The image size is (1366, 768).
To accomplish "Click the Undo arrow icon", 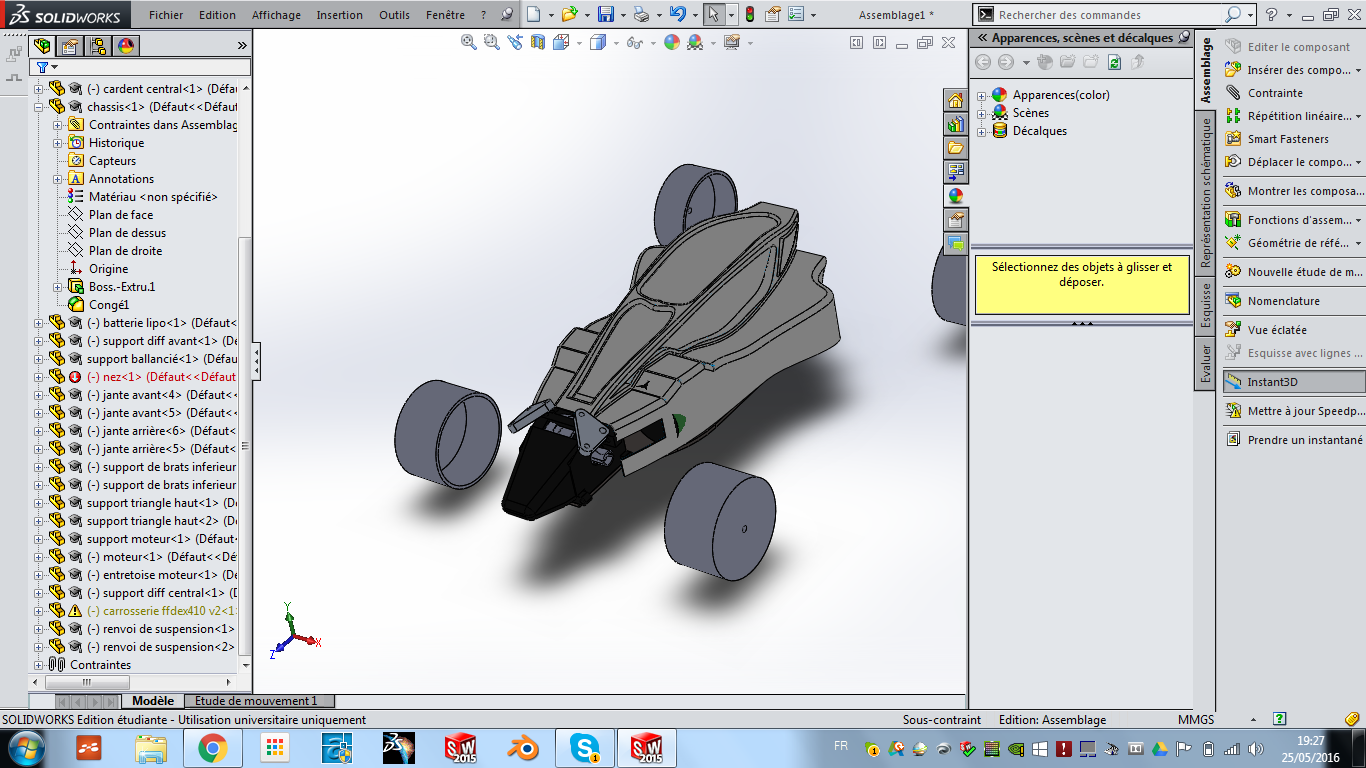I will tap(678, 14).
